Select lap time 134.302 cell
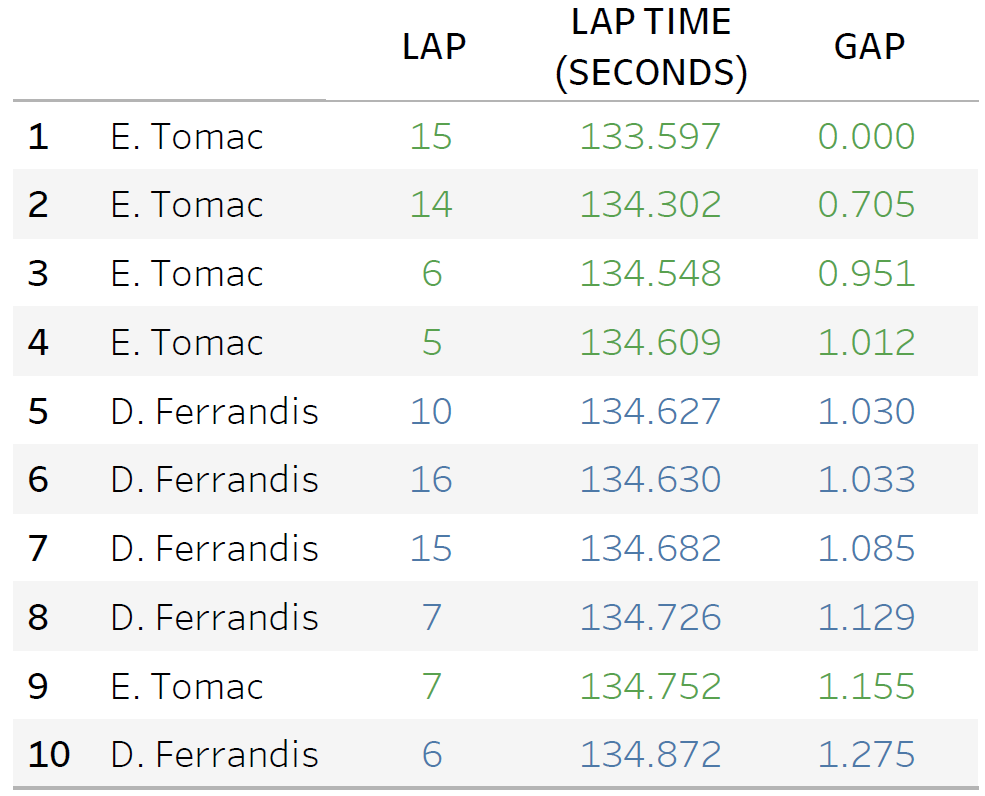985x796 pixels. coord(650,205)
